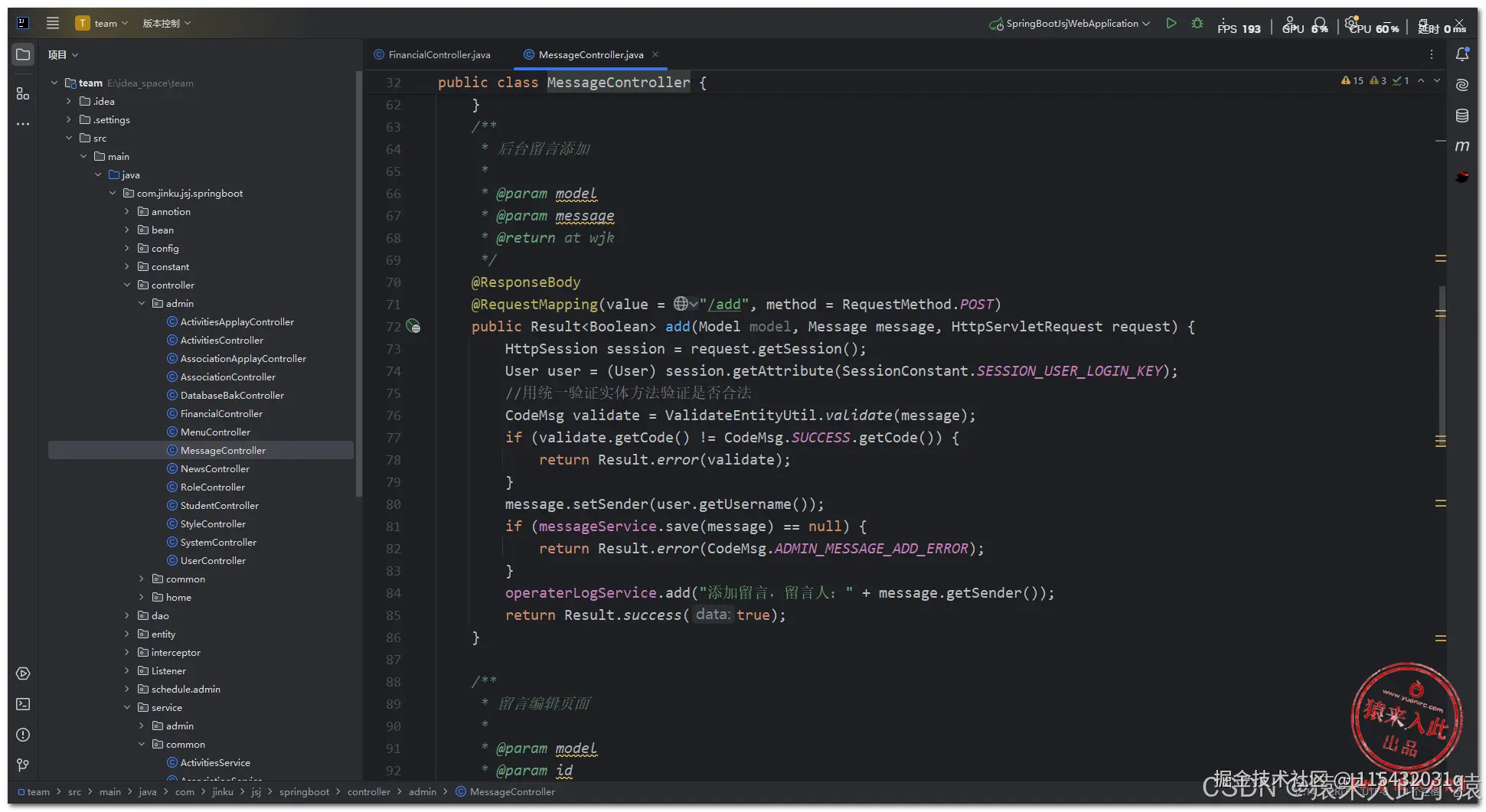Click the editor vertical scrollbar thumb
The height and width of the screenshot is (812, 1486).
tap(1442, 365)
